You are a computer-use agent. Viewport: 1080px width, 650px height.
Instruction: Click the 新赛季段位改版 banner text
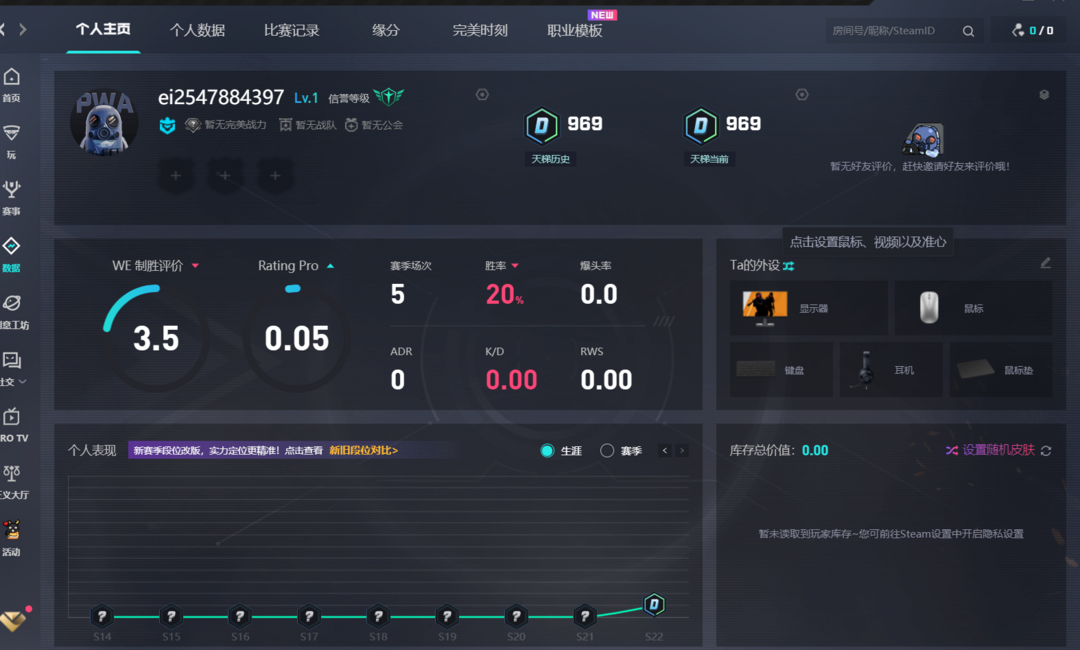(228, 450)
